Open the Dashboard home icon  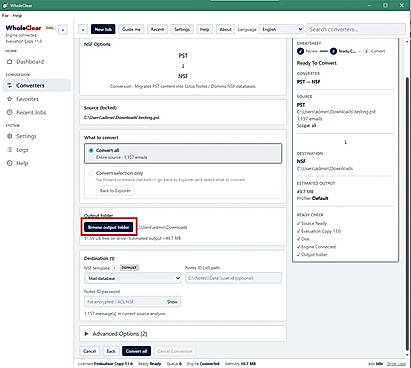[10, 62]
